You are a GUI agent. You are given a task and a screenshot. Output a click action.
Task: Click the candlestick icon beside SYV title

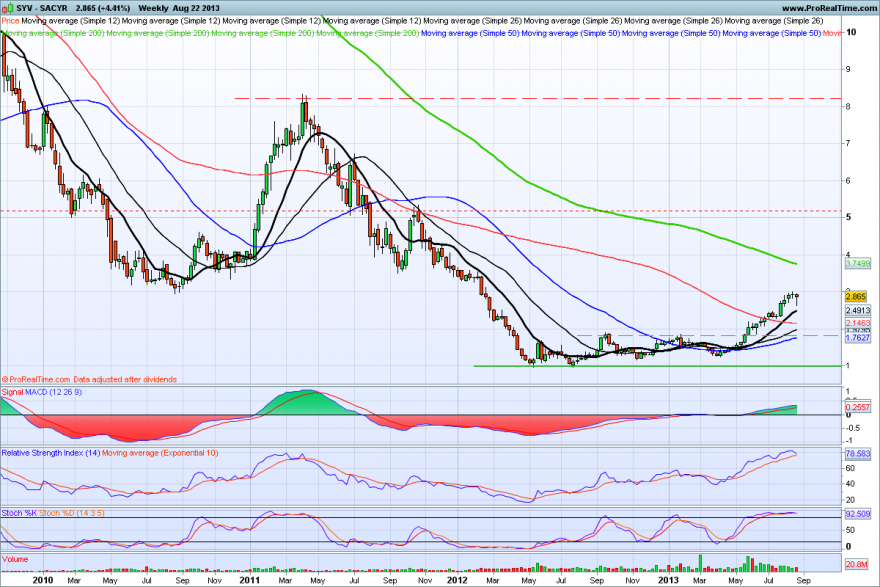pos(5,8)
